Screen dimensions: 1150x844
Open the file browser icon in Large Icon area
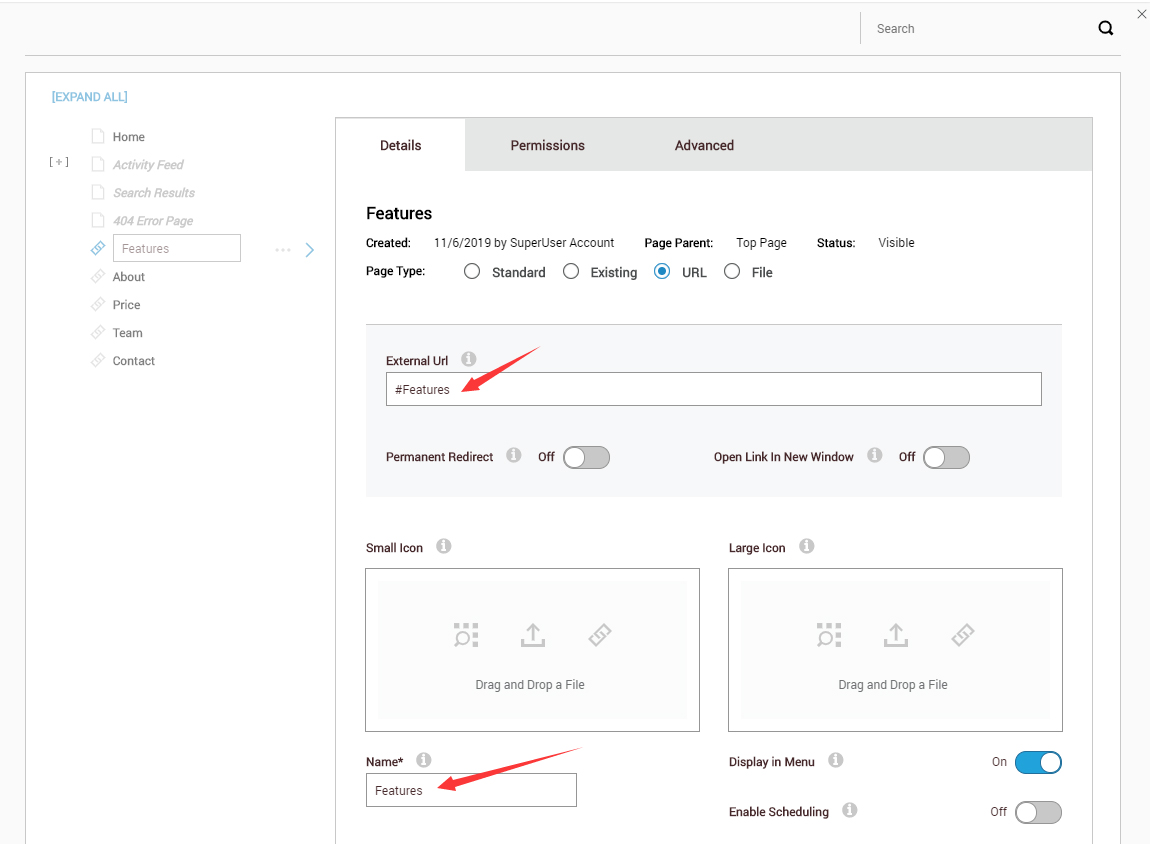click(828, 634)
